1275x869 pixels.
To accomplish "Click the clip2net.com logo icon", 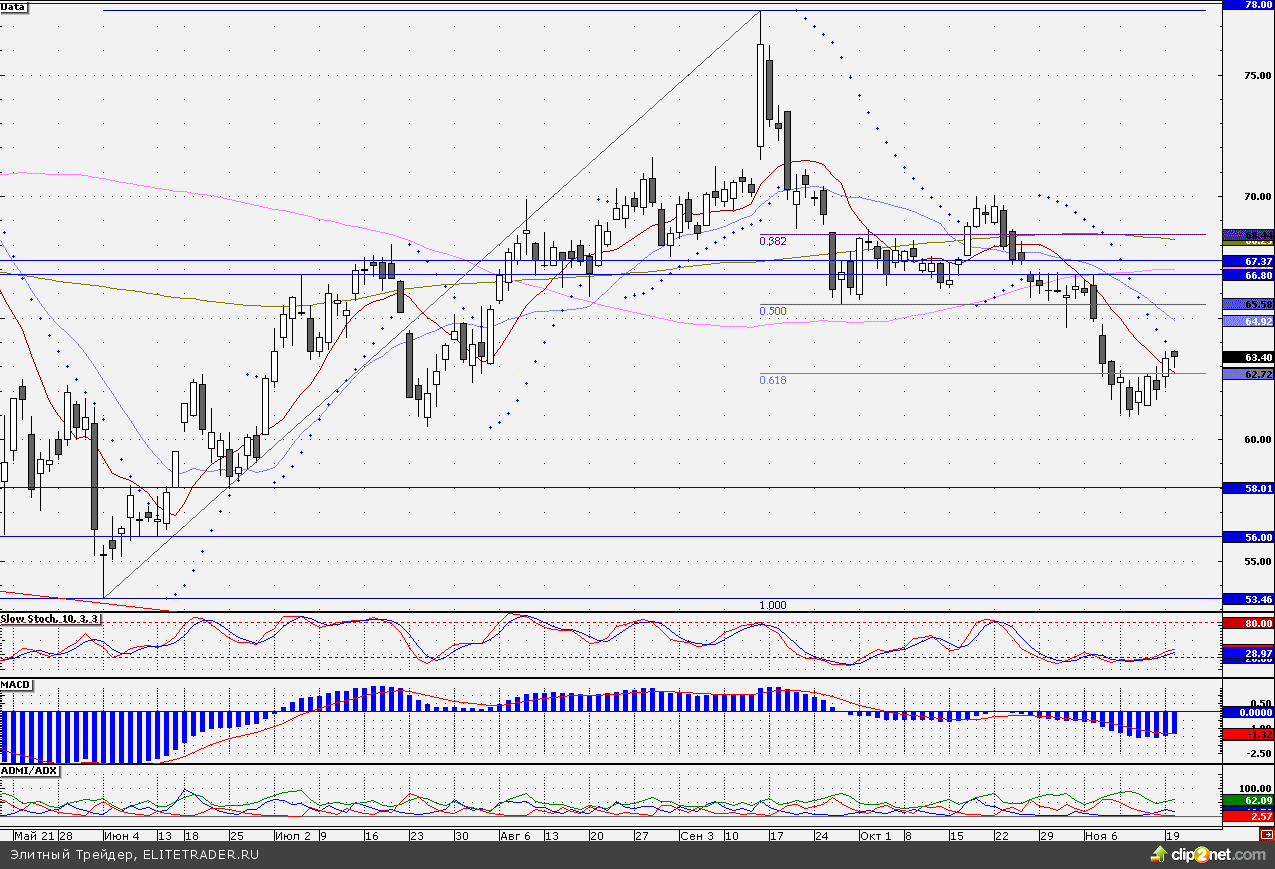I will point(1159,855).
